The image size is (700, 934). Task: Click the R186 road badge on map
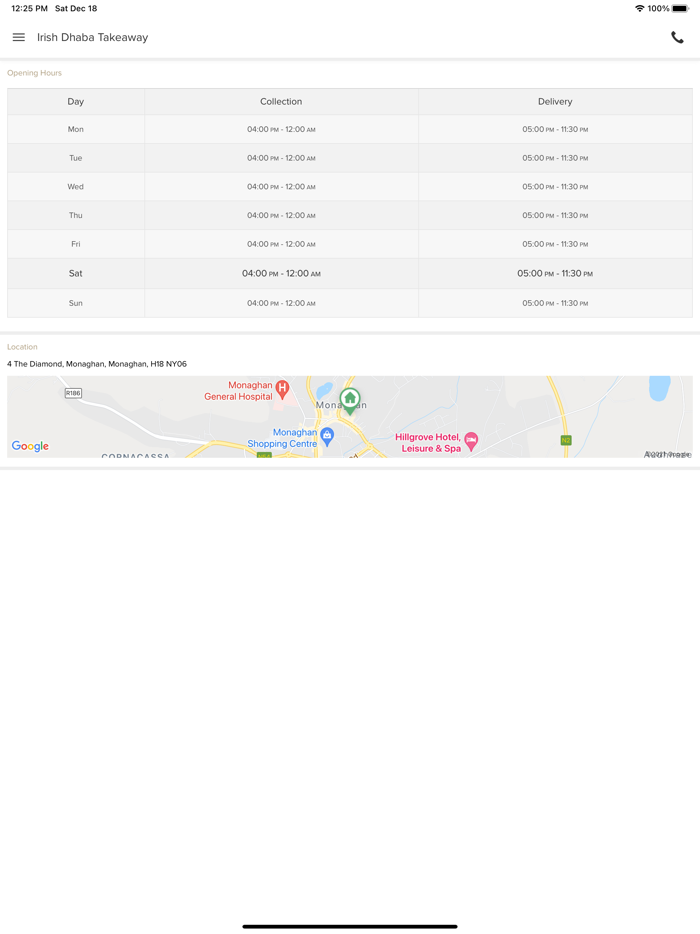(x=73, y=393)
